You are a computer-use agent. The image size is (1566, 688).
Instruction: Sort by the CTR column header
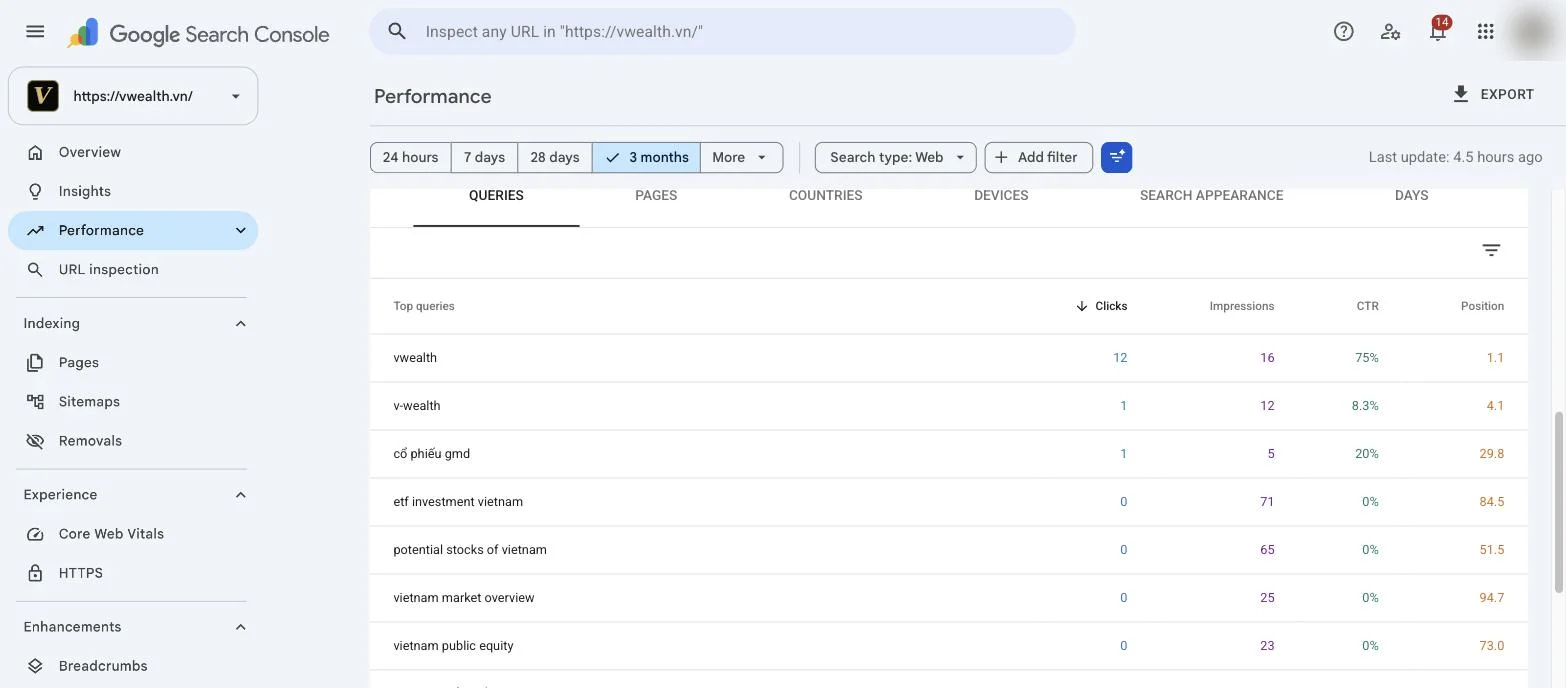click(1367, 306)
